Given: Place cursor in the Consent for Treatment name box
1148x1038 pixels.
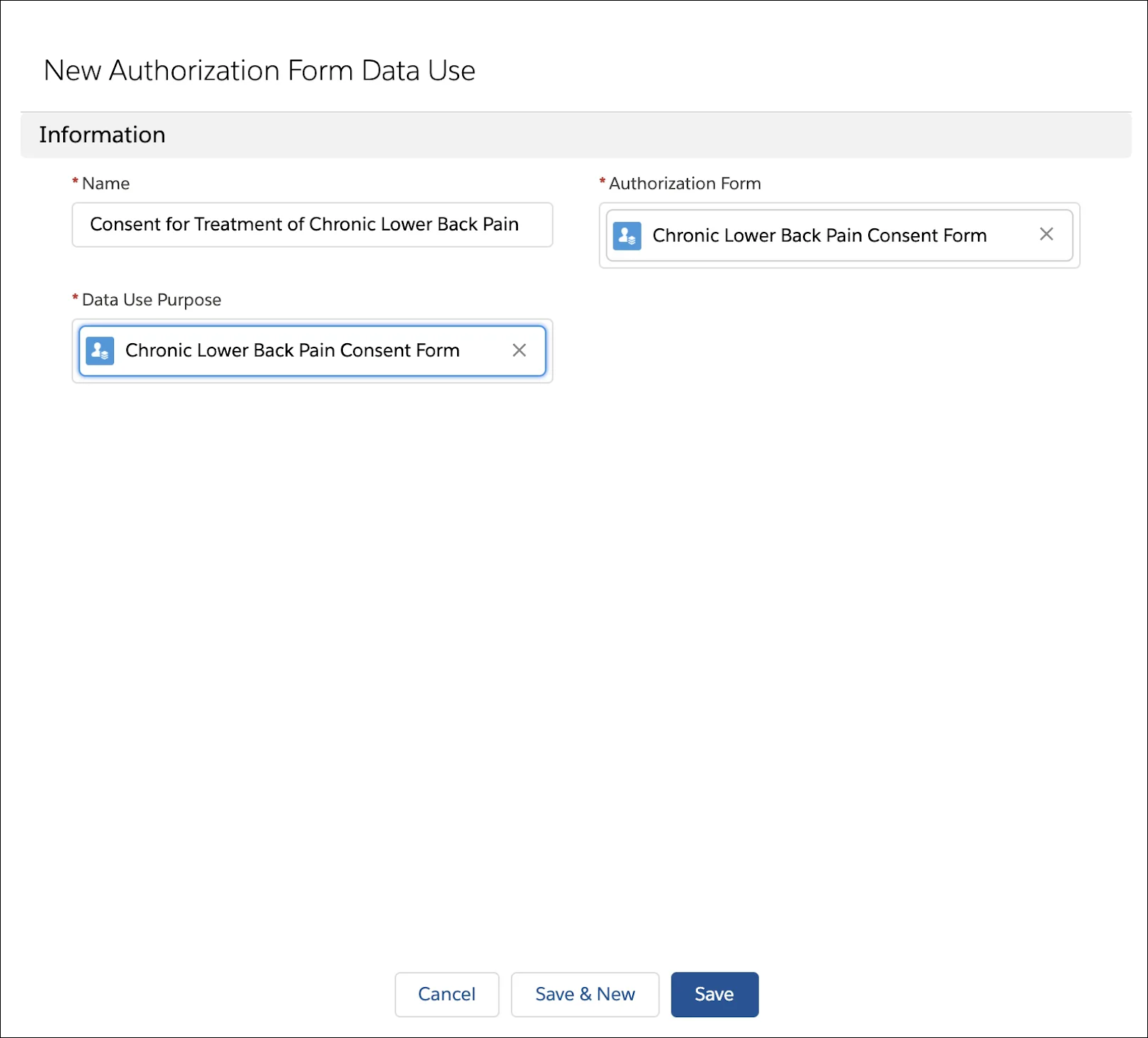Looking at the screenshot, I should tap(312, 225).
